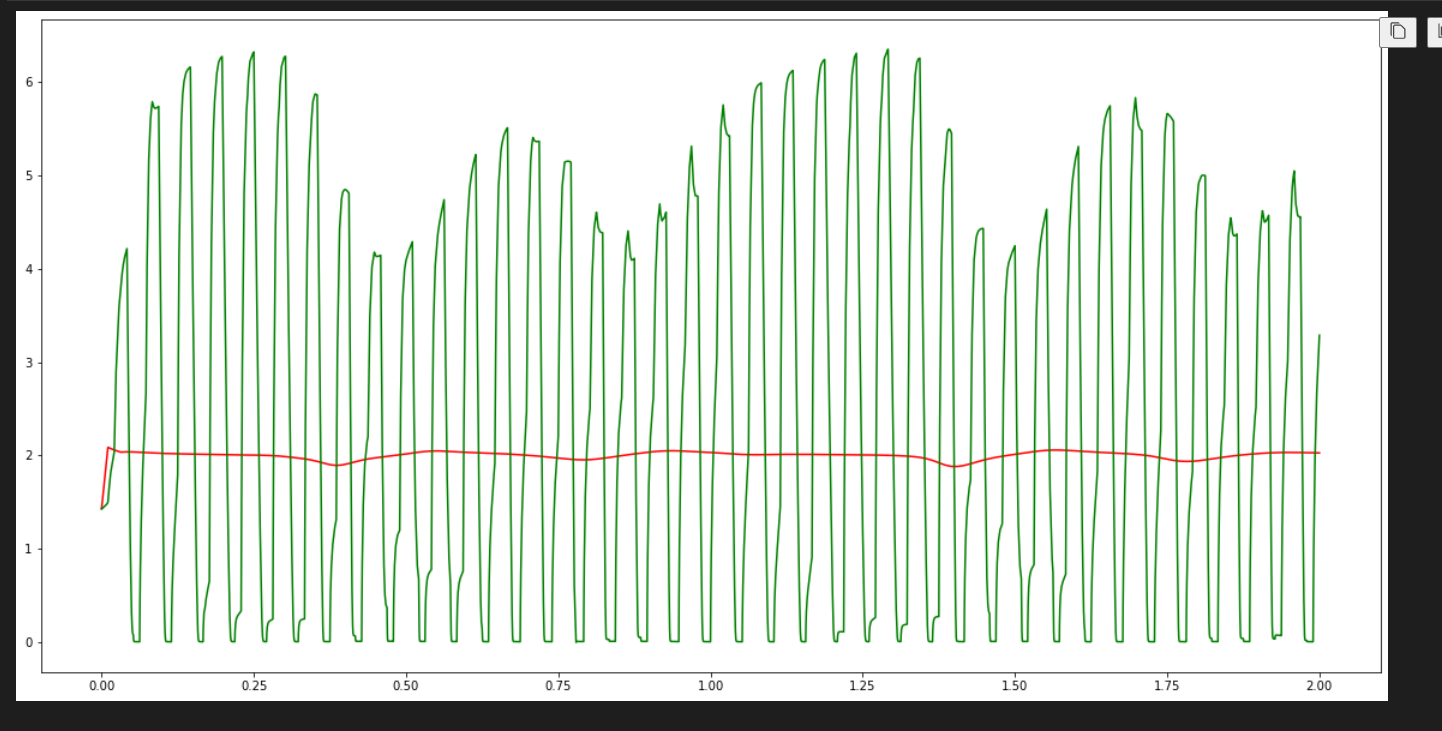Viewport: 1442px width, 731px height.
Task: Click x-axis tick label 2.00
Action: (1320, 686)
